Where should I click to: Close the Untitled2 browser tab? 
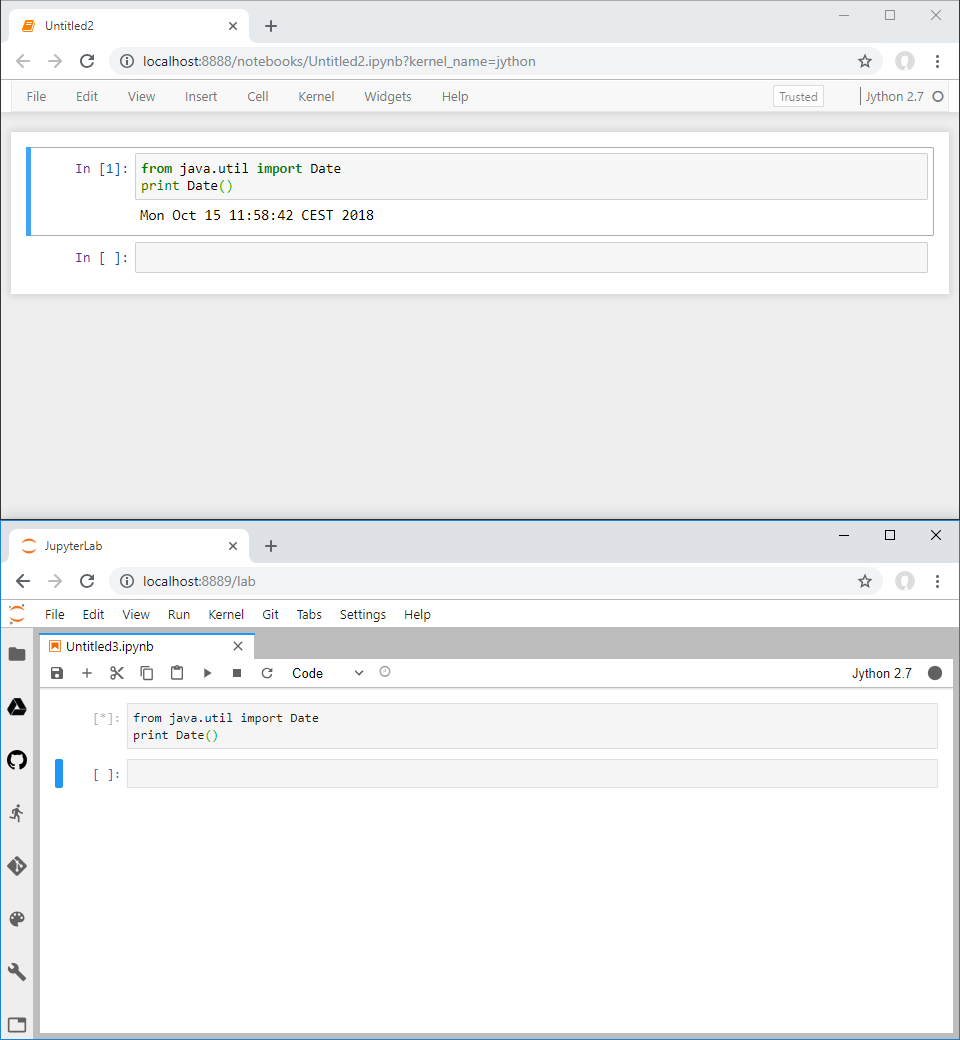coord(233,26)
